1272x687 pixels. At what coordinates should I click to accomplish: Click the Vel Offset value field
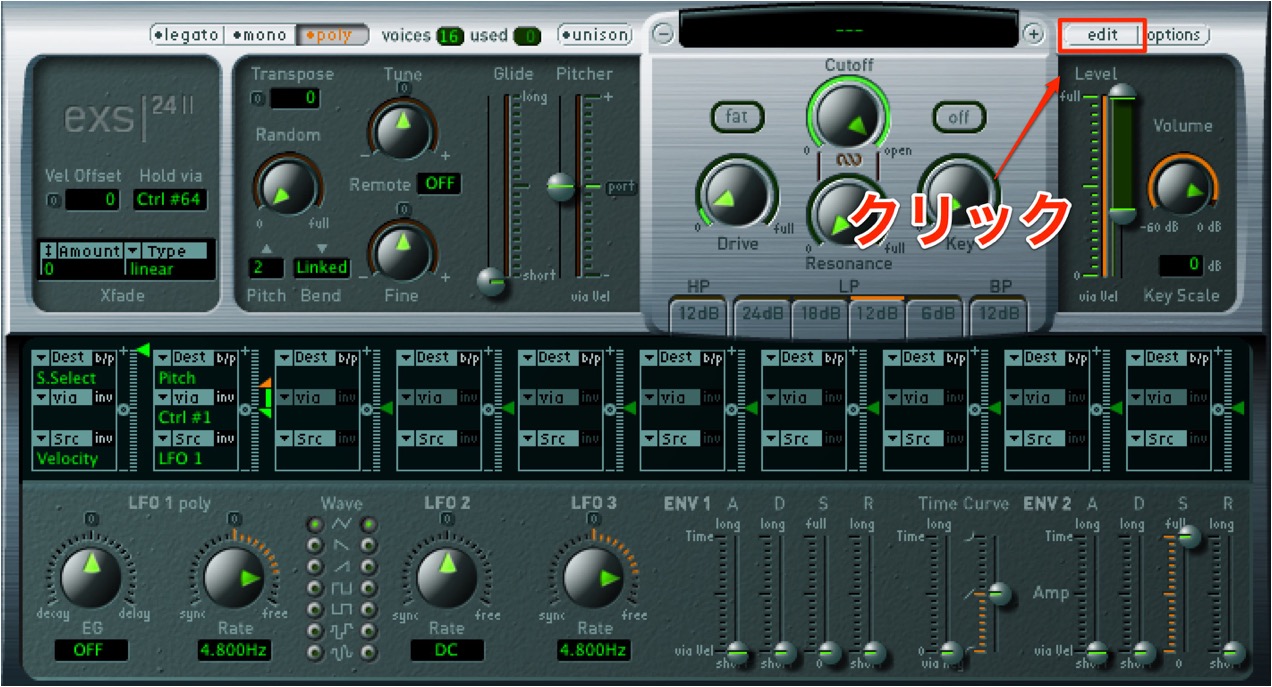(93, 200)
